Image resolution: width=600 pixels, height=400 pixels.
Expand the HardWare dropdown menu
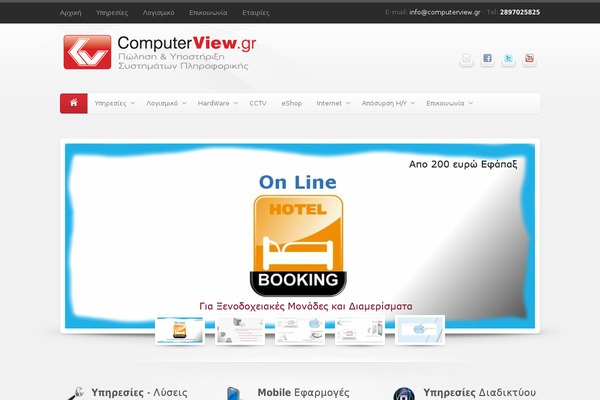(217, 103)
